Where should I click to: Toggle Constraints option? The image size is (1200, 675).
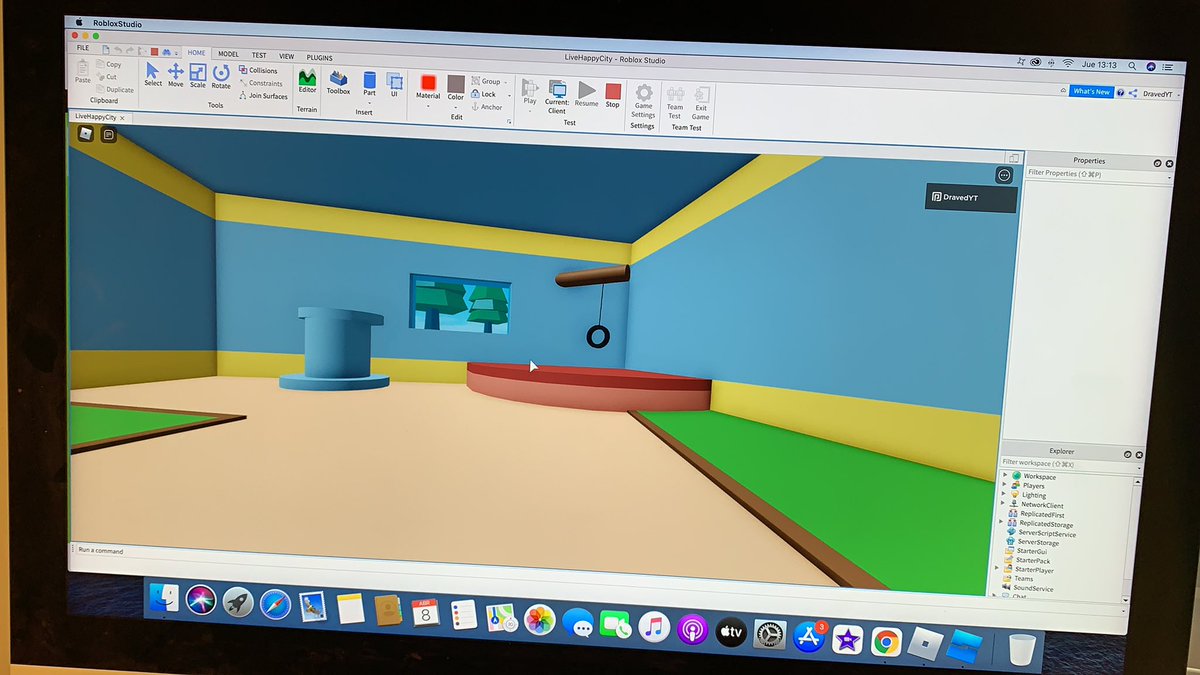tap(260, 84)
